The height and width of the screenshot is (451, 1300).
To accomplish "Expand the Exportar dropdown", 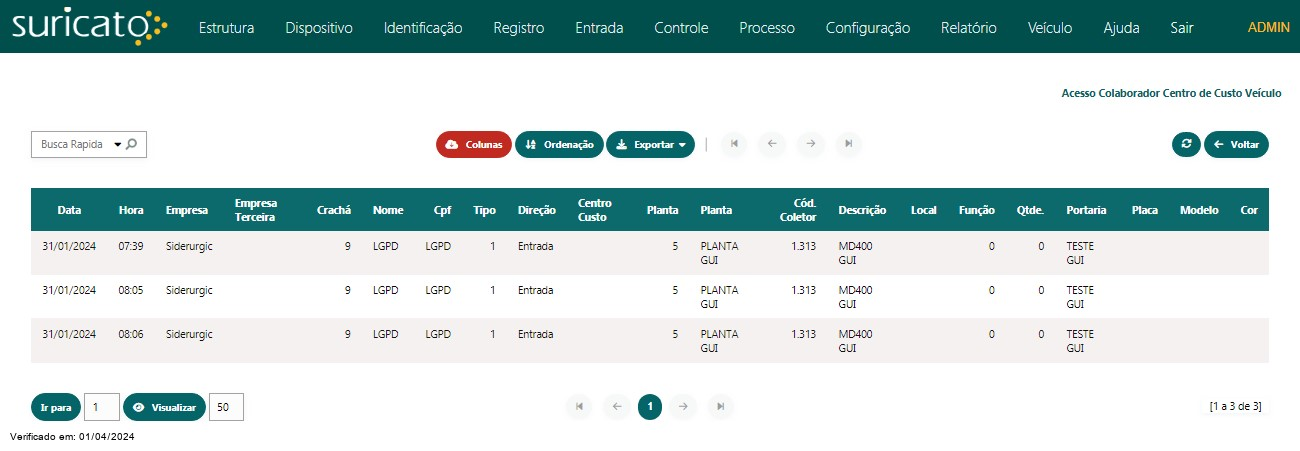I will [x=651, y=144].
